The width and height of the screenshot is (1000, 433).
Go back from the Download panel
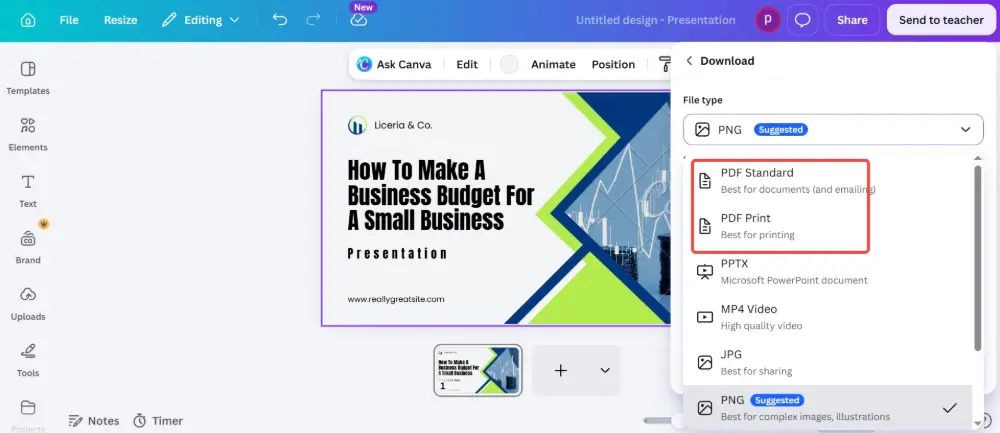689,61
